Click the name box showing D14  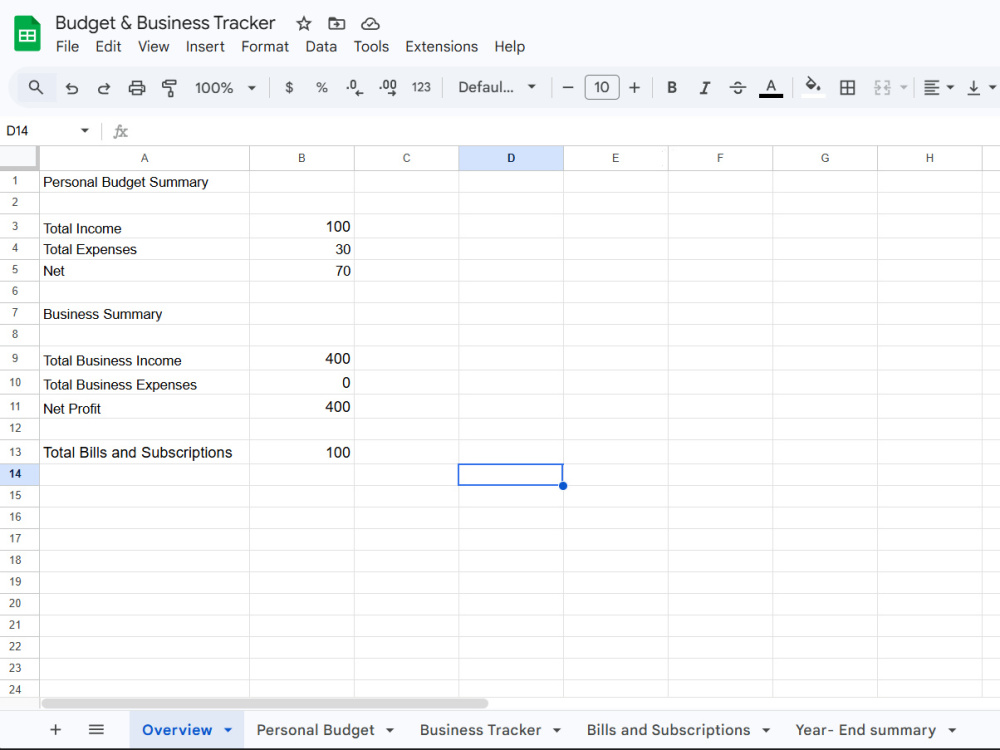tap(40, 131)
